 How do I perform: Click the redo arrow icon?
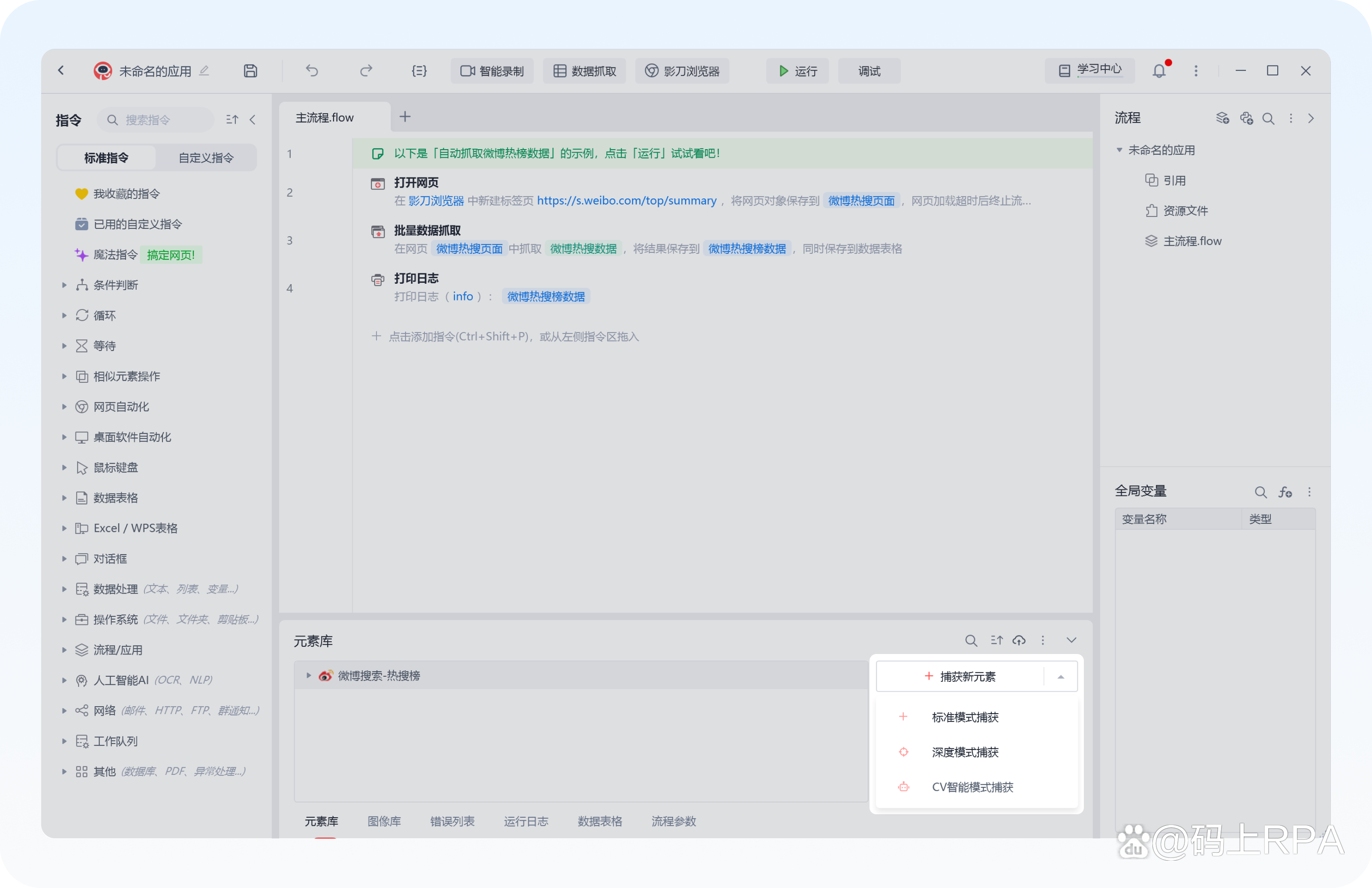pyautogui.click(x=365, y=71)
